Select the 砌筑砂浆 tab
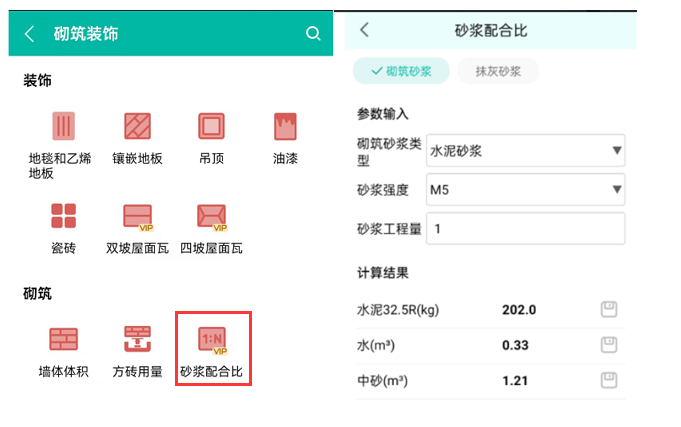Viewport: 681px width, 427px height. tap(400, 71)
